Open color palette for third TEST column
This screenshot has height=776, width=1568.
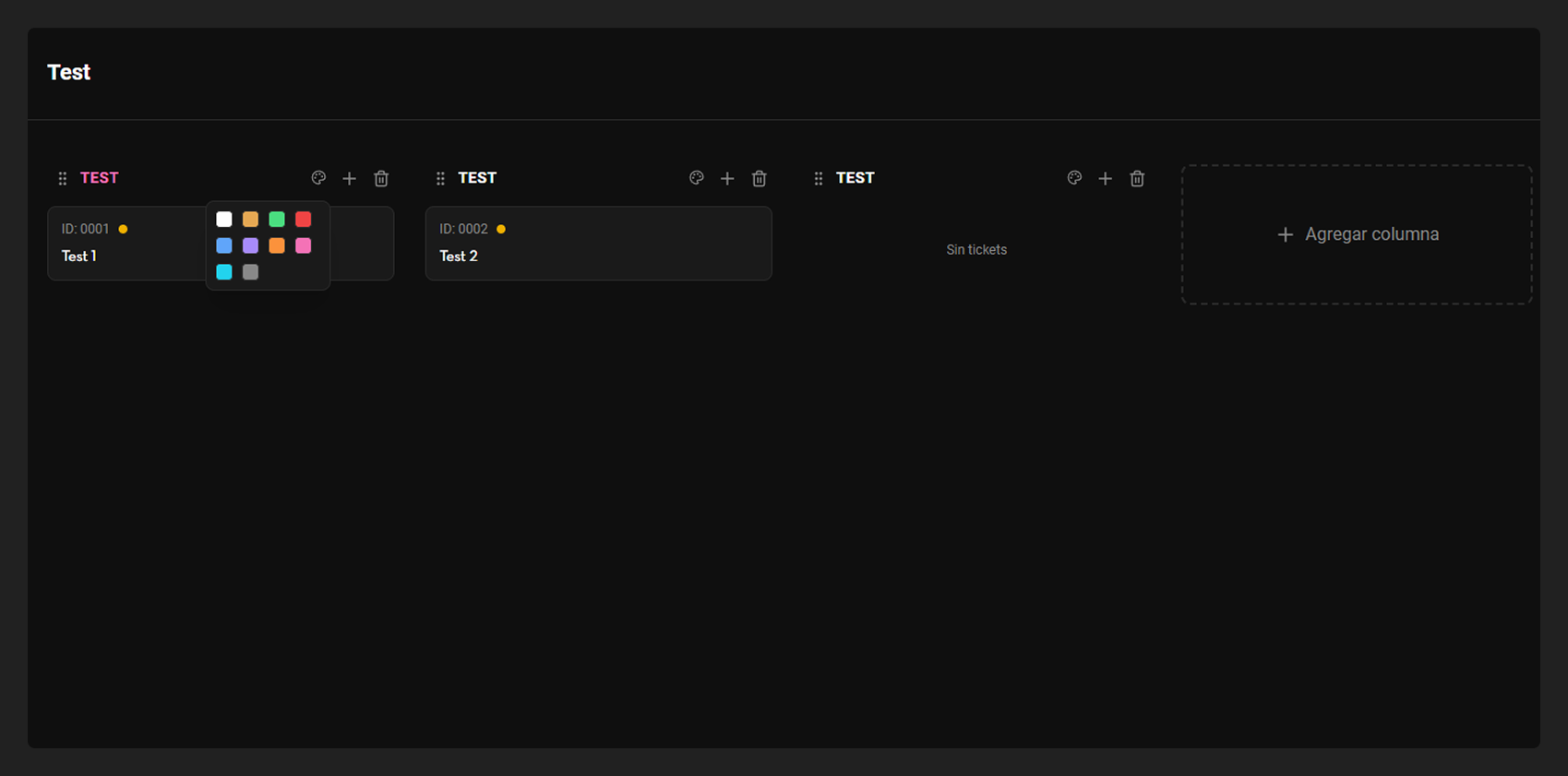[1074, 178]
